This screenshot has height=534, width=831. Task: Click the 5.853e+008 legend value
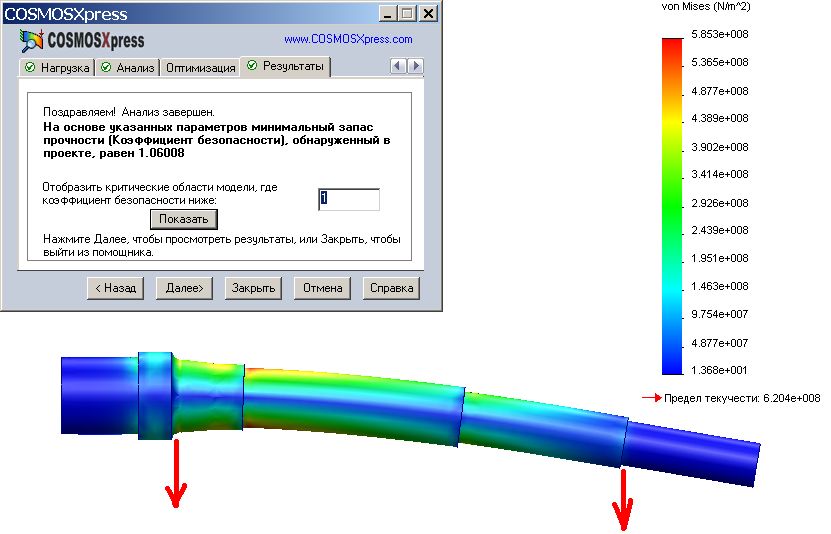click(720, 34)
